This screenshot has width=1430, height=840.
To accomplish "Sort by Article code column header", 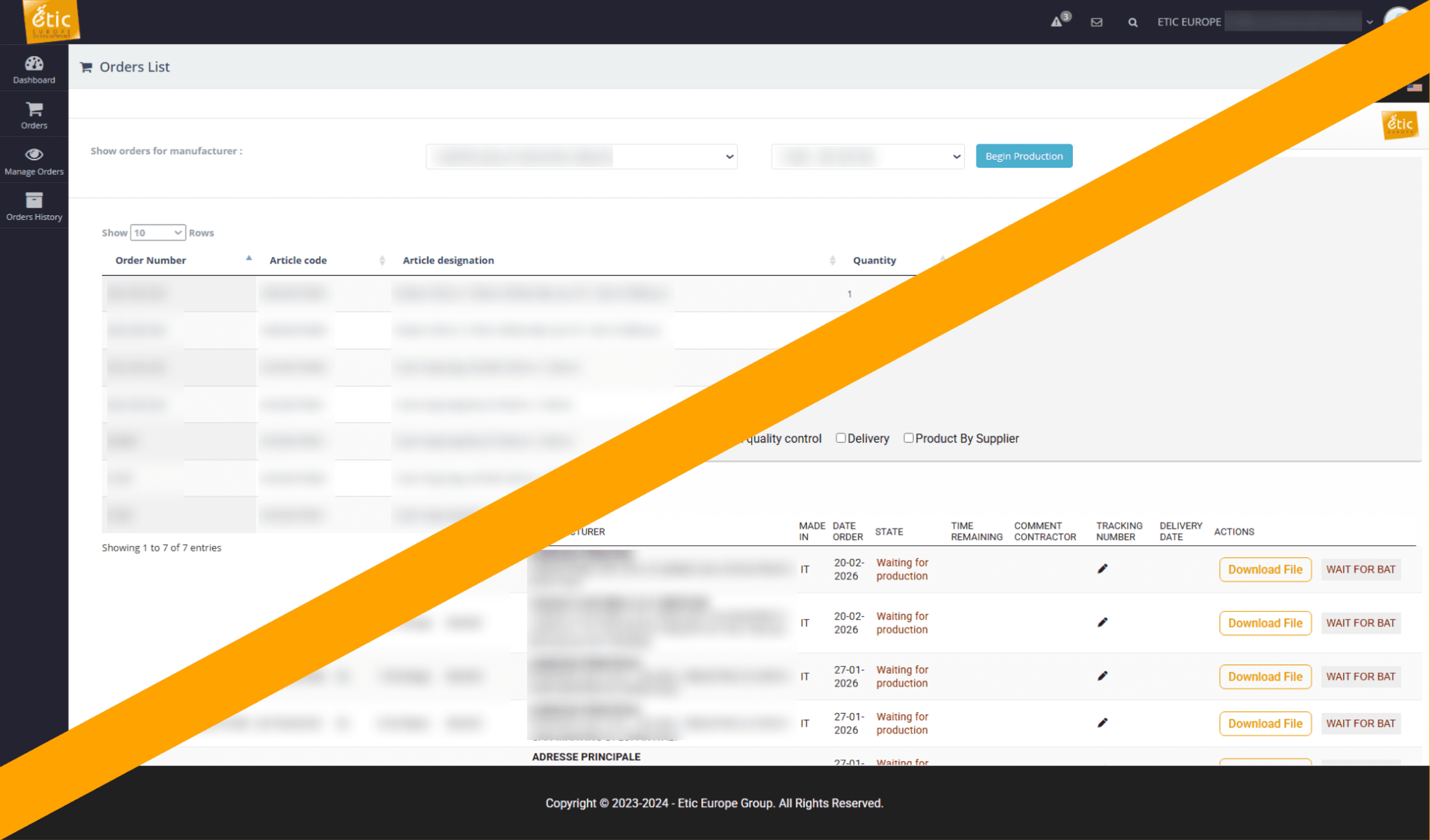I will [298, 260].
